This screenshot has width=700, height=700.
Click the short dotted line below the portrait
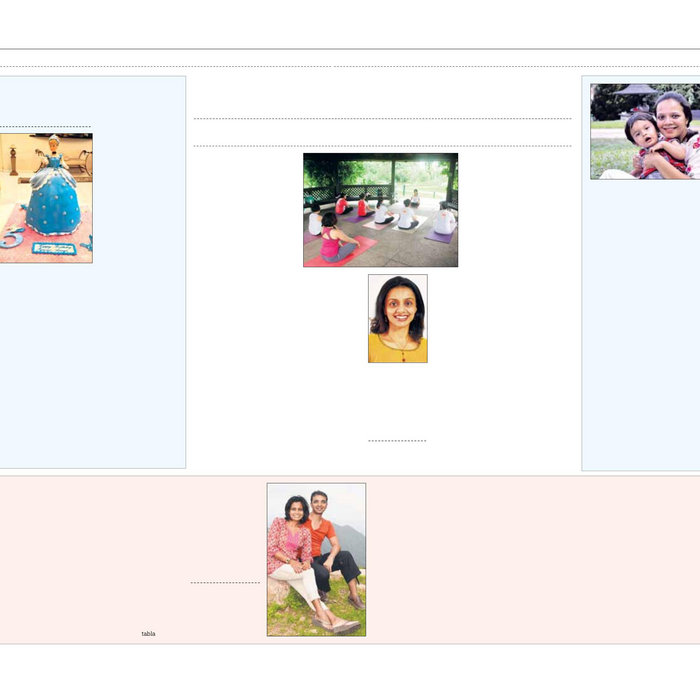397,440
